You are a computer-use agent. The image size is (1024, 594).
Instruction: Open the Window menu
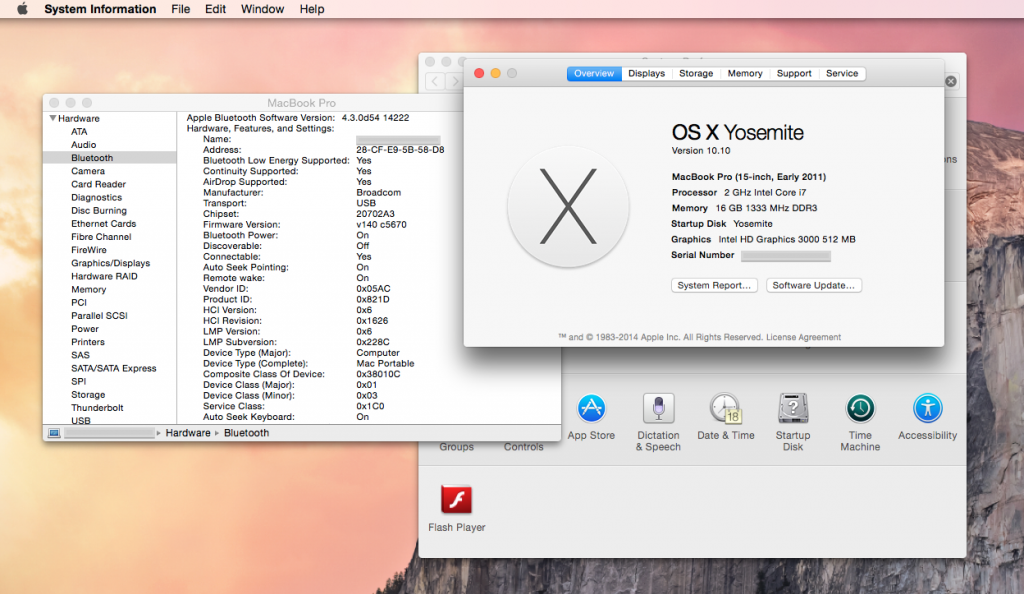coord(262,9)
